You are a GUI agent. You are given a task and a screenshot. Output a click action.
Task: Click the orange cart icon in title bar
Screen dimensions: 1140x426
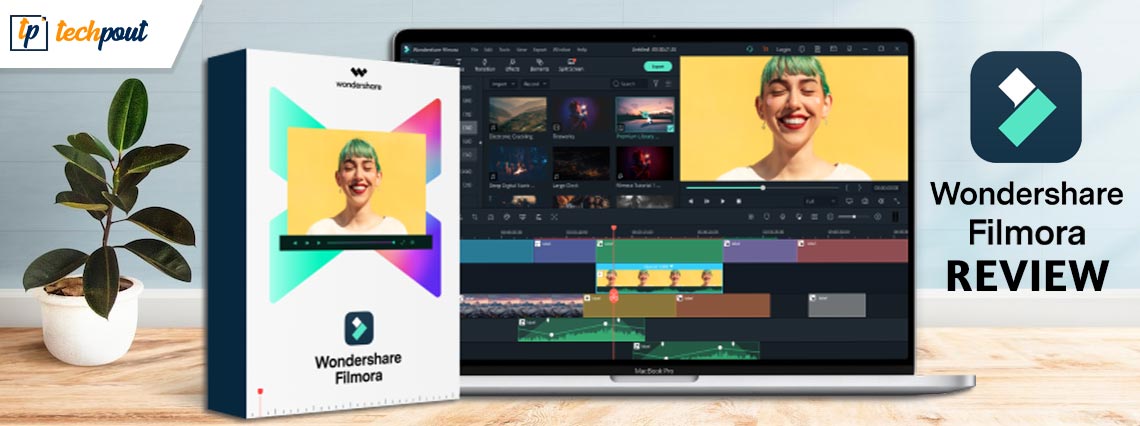(x=766, y=49)
